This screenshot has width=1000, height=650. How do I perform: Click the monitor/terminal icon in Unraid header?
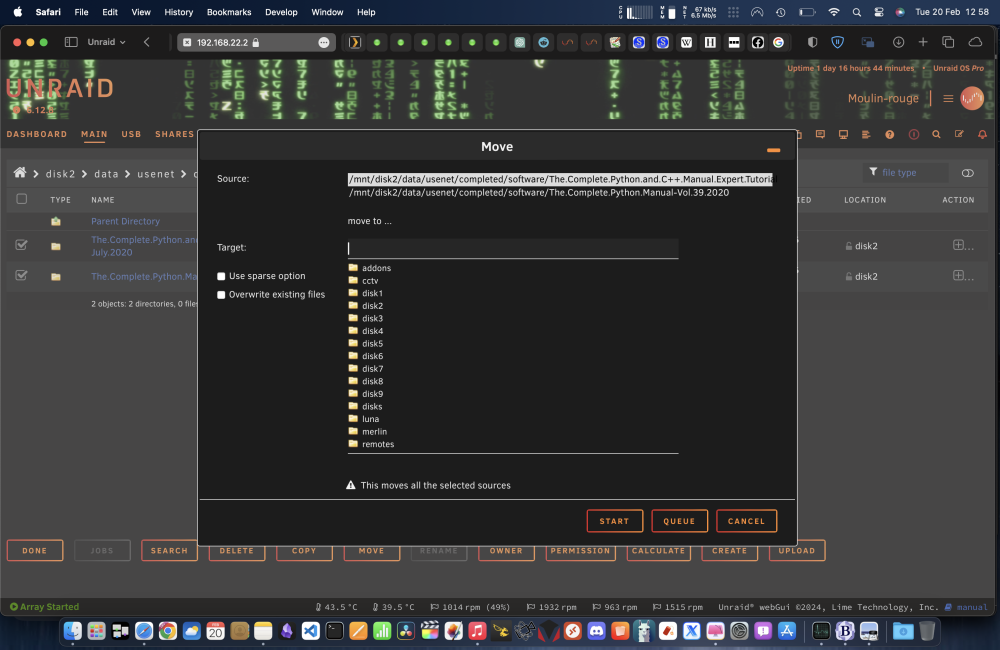point(843,135)
